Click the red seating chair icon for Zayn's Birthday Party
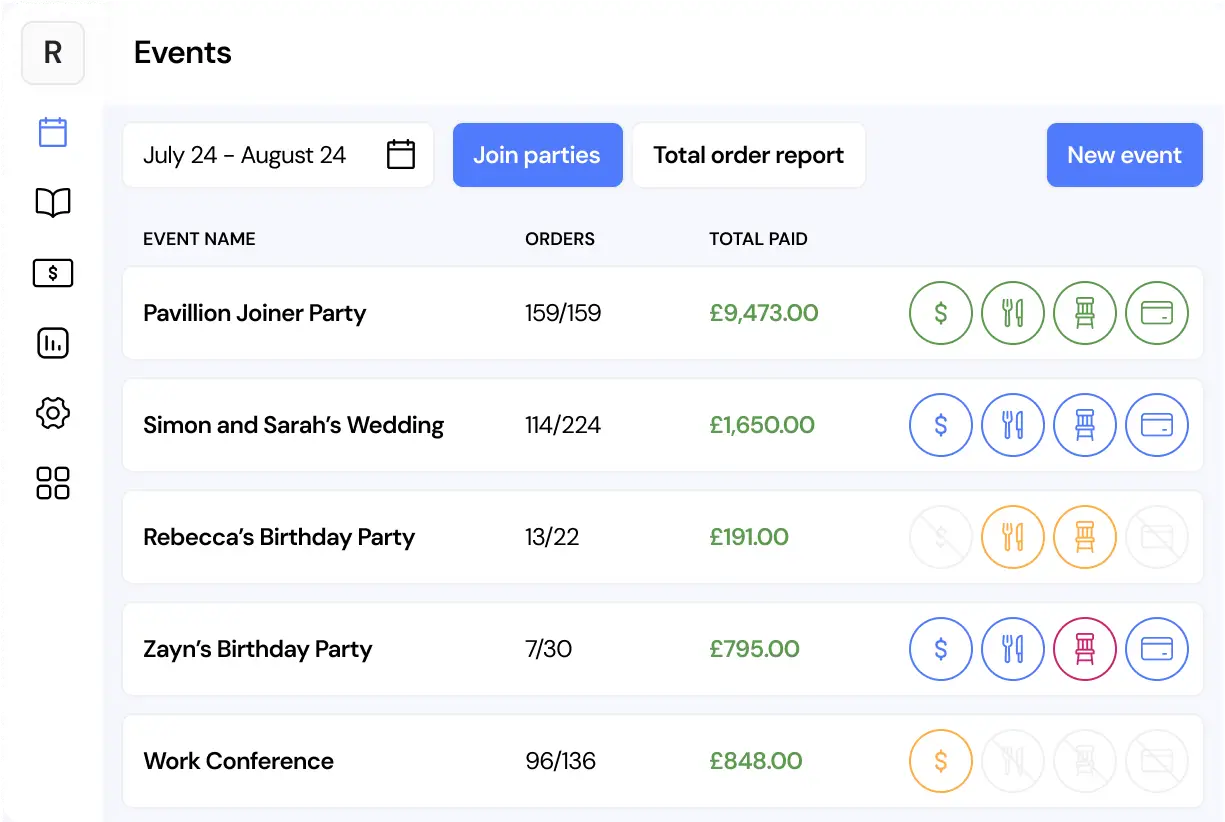Image resolution: width=1225 pixels, height=822 pixels. click(x=1084, y=649)
